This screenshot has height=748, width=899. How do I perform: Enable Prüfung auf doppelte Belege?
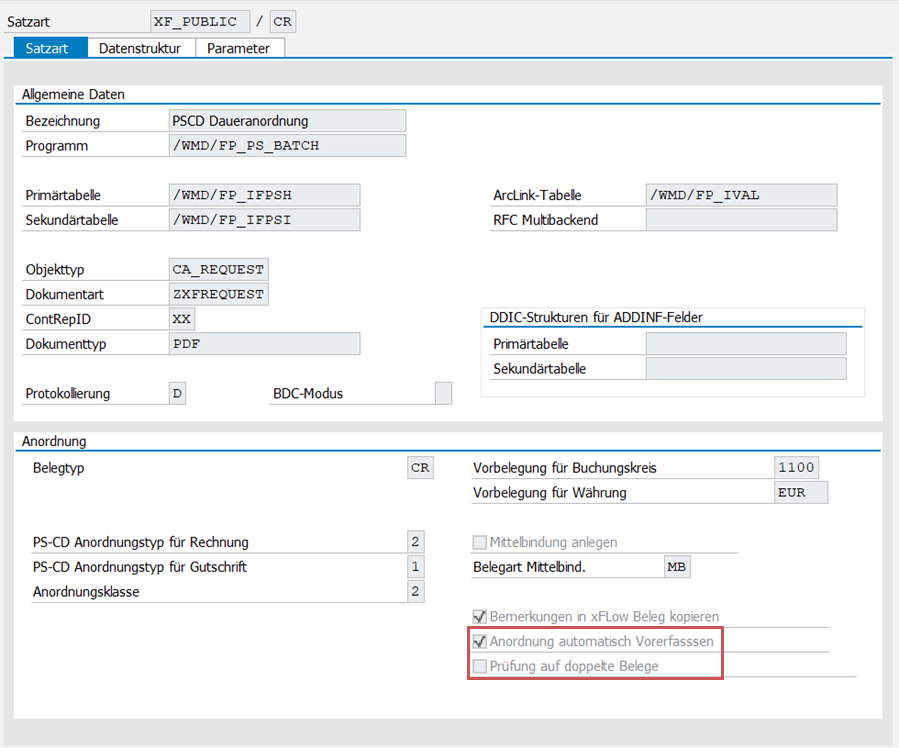coord(479,666)
